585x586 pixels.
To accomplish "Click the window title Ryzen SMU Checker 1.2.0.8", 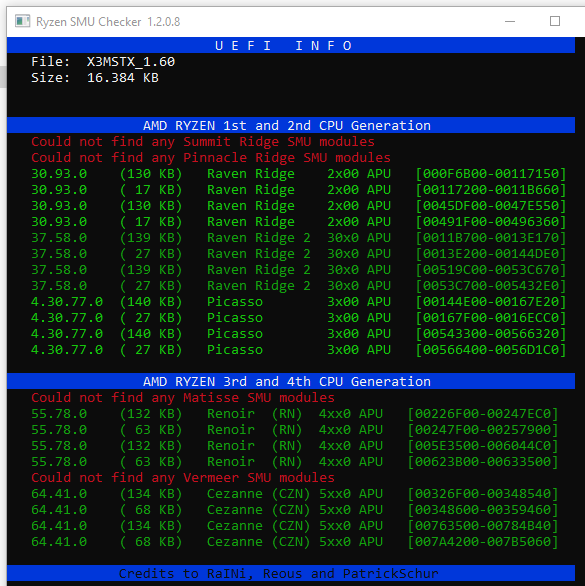I will tap(108, 22).
